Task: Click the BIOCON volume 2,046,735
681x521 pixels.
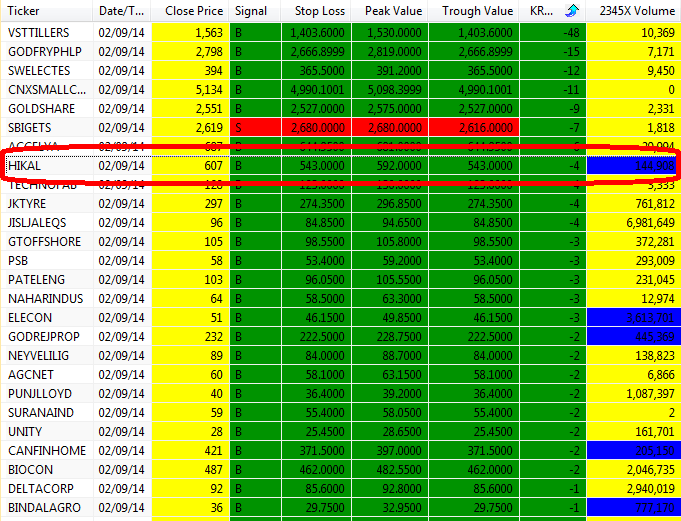Action: tap(651, 470)
